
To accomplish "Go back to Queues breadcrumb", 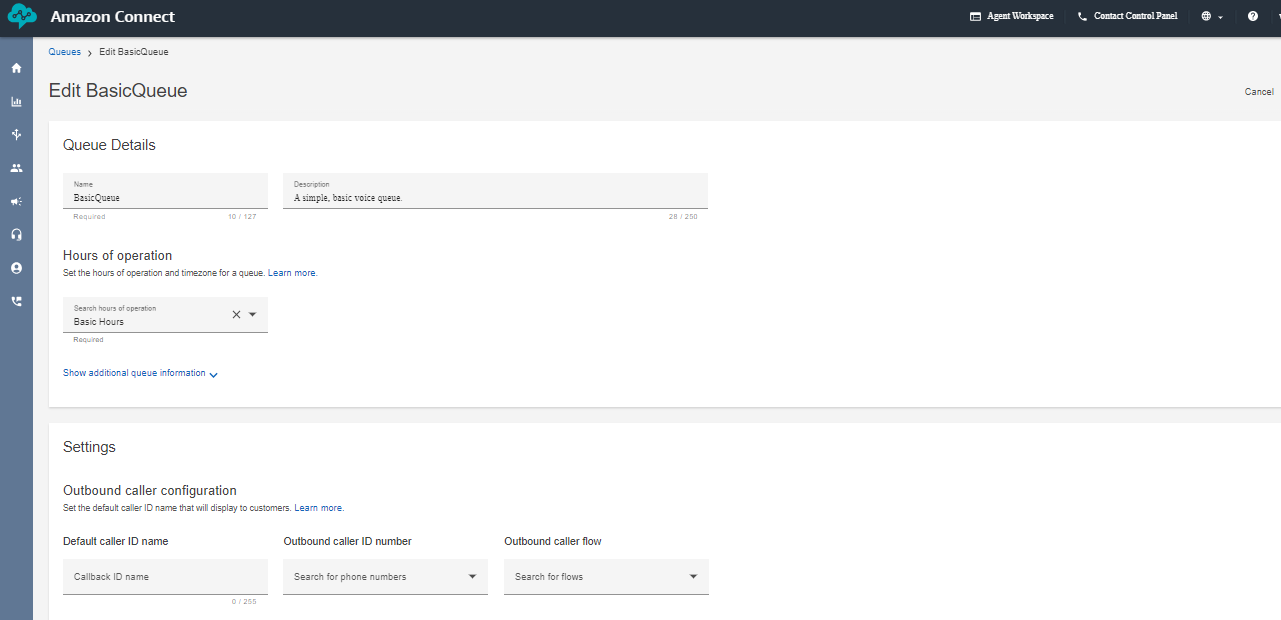I will point(64,52).
